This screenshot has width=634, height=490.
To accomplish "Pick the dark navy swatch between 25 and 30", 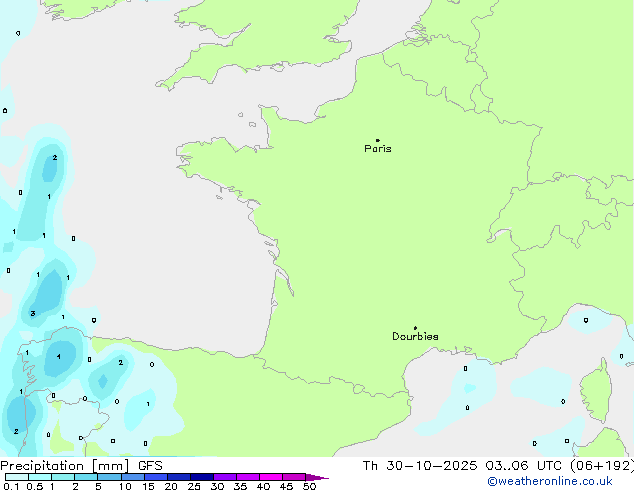I will pyautogui.click(x=202, y=477).
